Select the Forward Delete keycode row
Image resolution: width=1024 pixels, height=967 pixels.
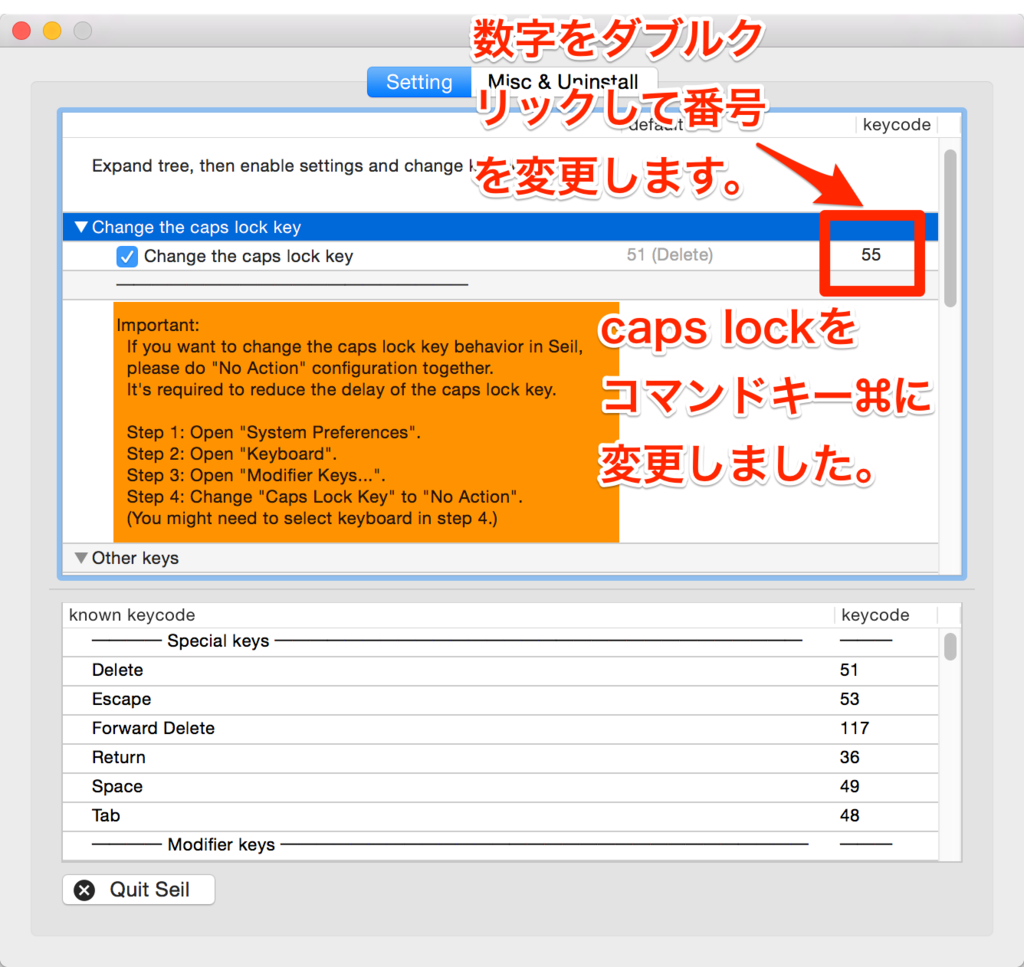[500, 729]
